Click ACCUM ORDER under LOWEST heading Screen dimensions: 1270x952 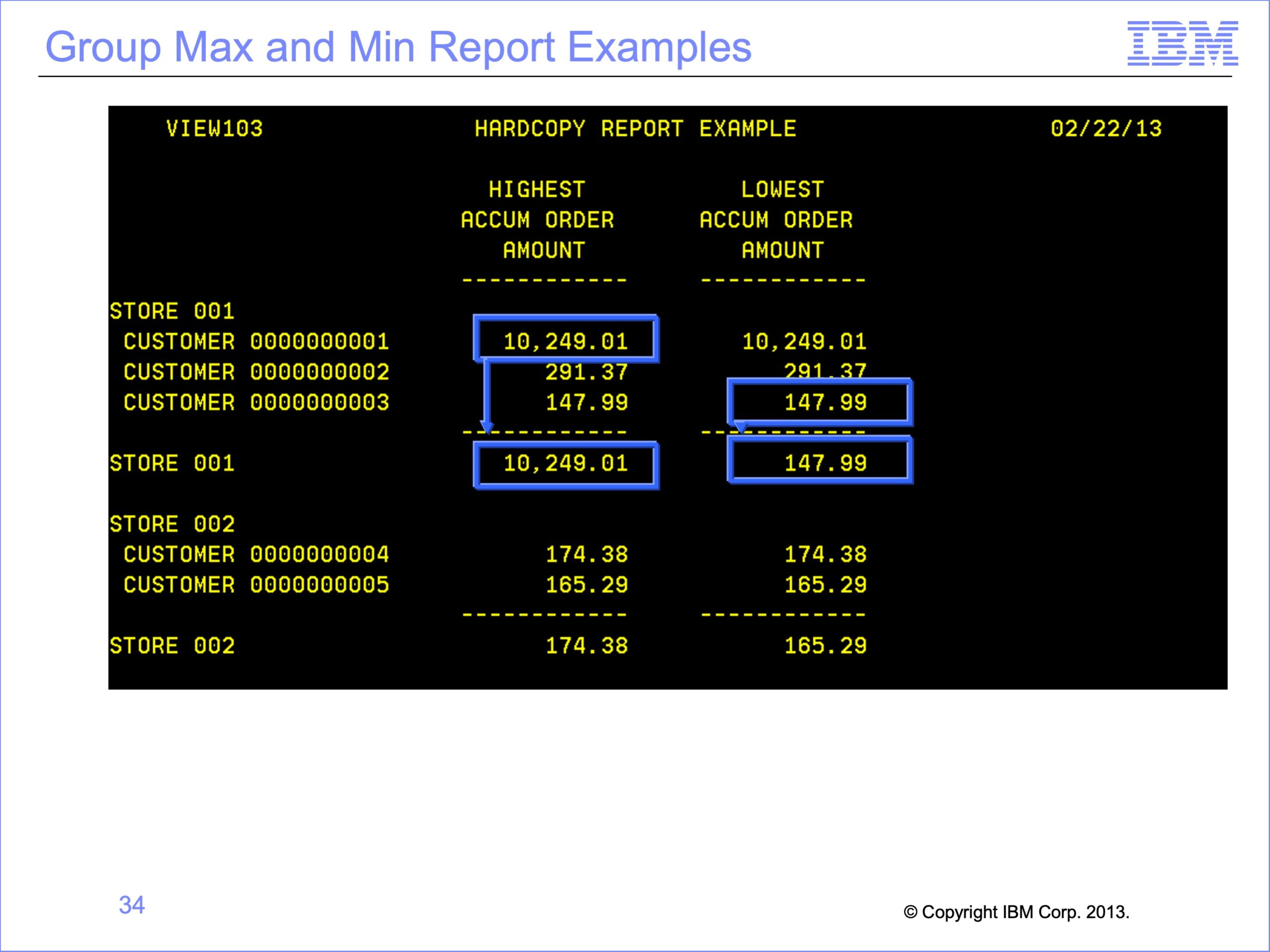(776, 220)
